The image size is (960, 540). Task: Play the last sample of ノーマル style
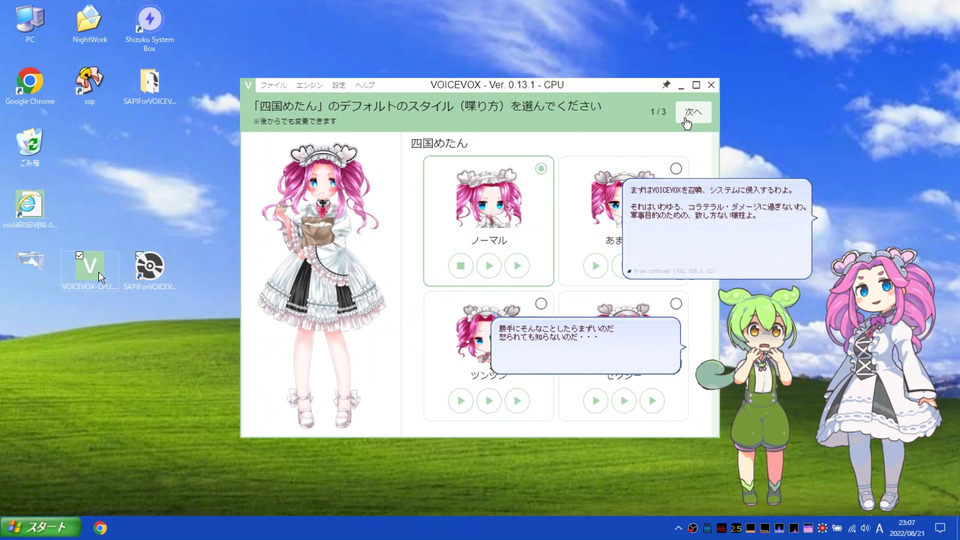tap(517, 266)
